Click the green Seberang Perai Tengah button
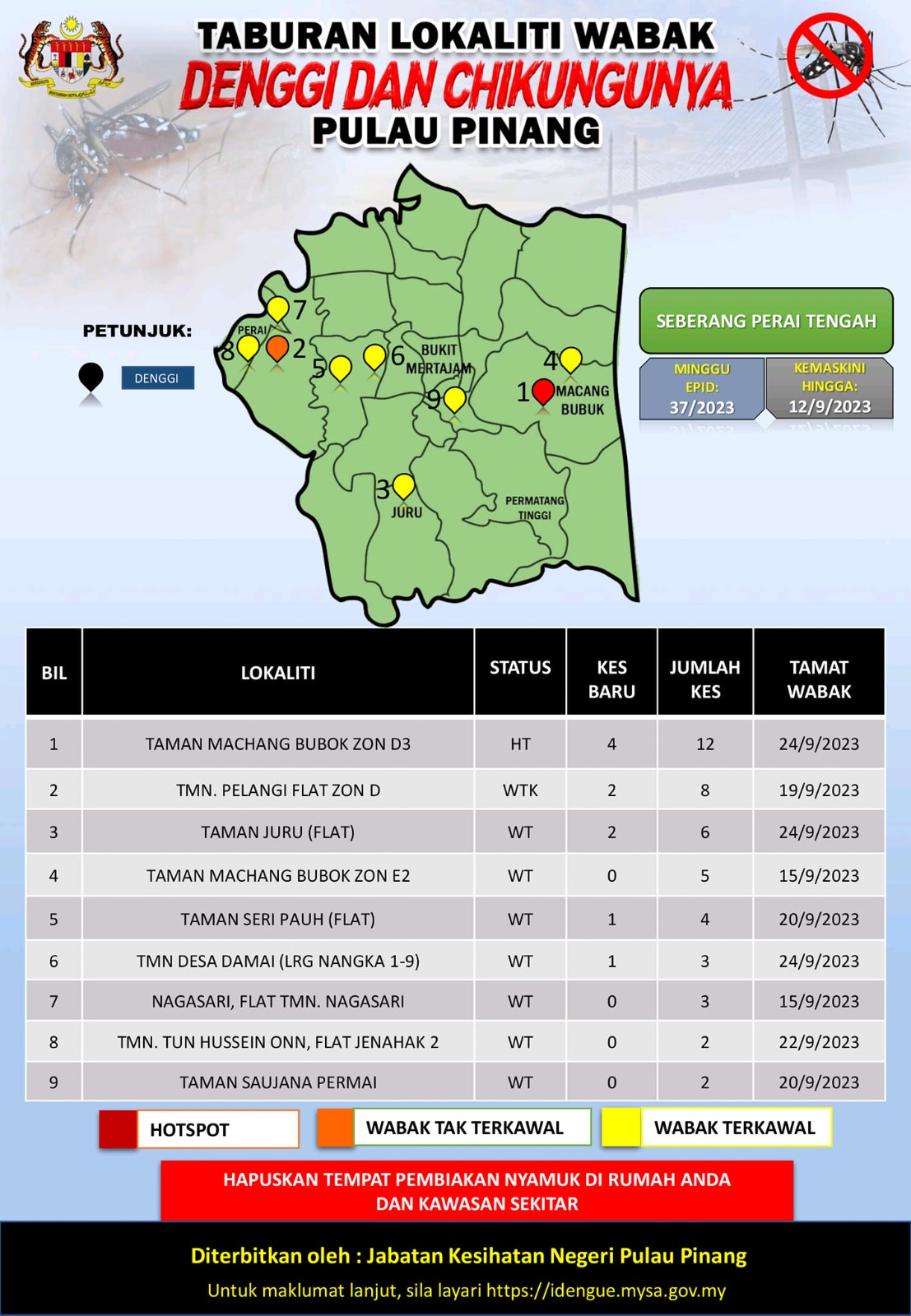The image size is (911, 1316). pyautogui.click(x=766, y=321)
